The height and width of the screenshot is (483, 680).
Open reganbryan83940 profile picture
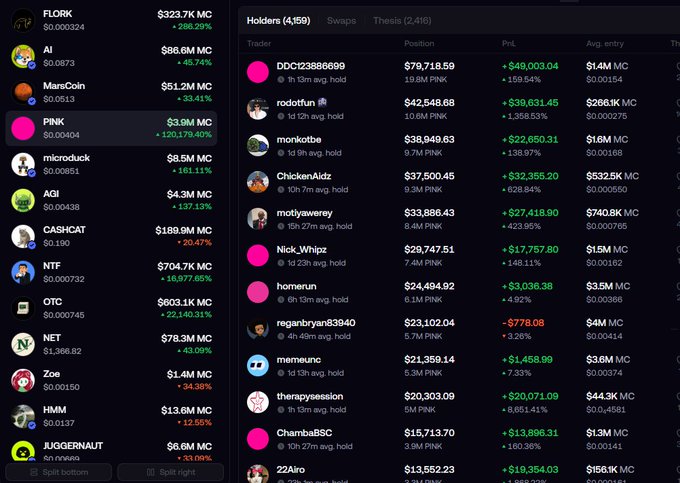pos(258,329)
